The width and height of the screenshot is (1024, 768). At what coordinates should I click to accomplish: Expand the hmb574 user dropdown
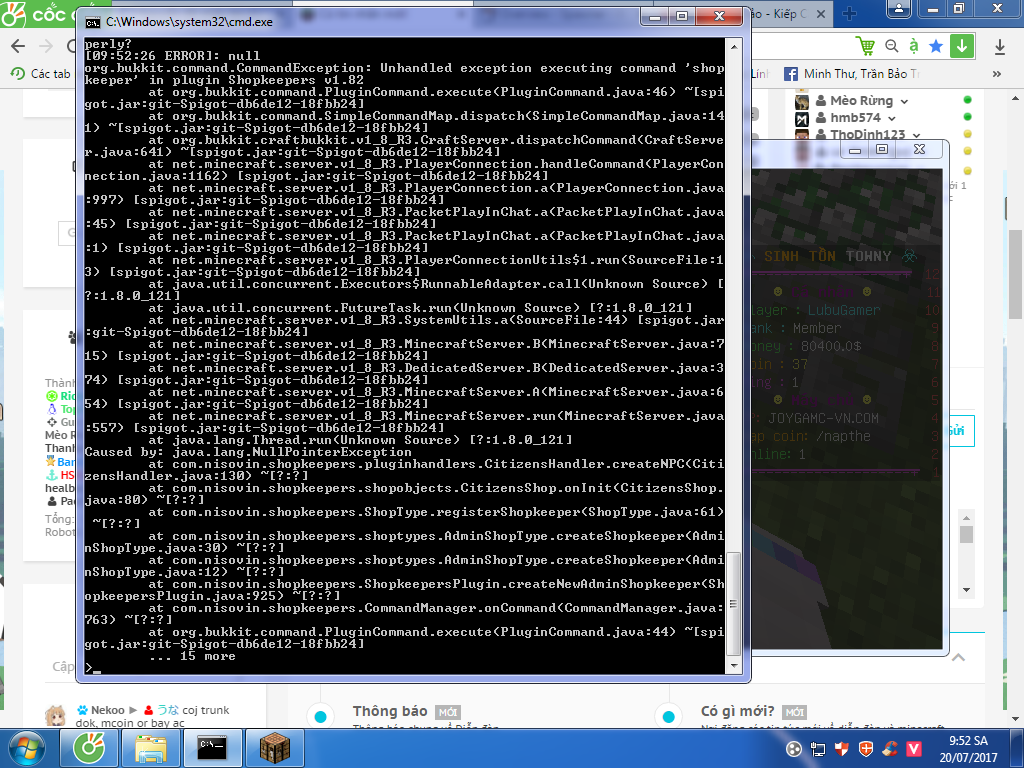891,118
